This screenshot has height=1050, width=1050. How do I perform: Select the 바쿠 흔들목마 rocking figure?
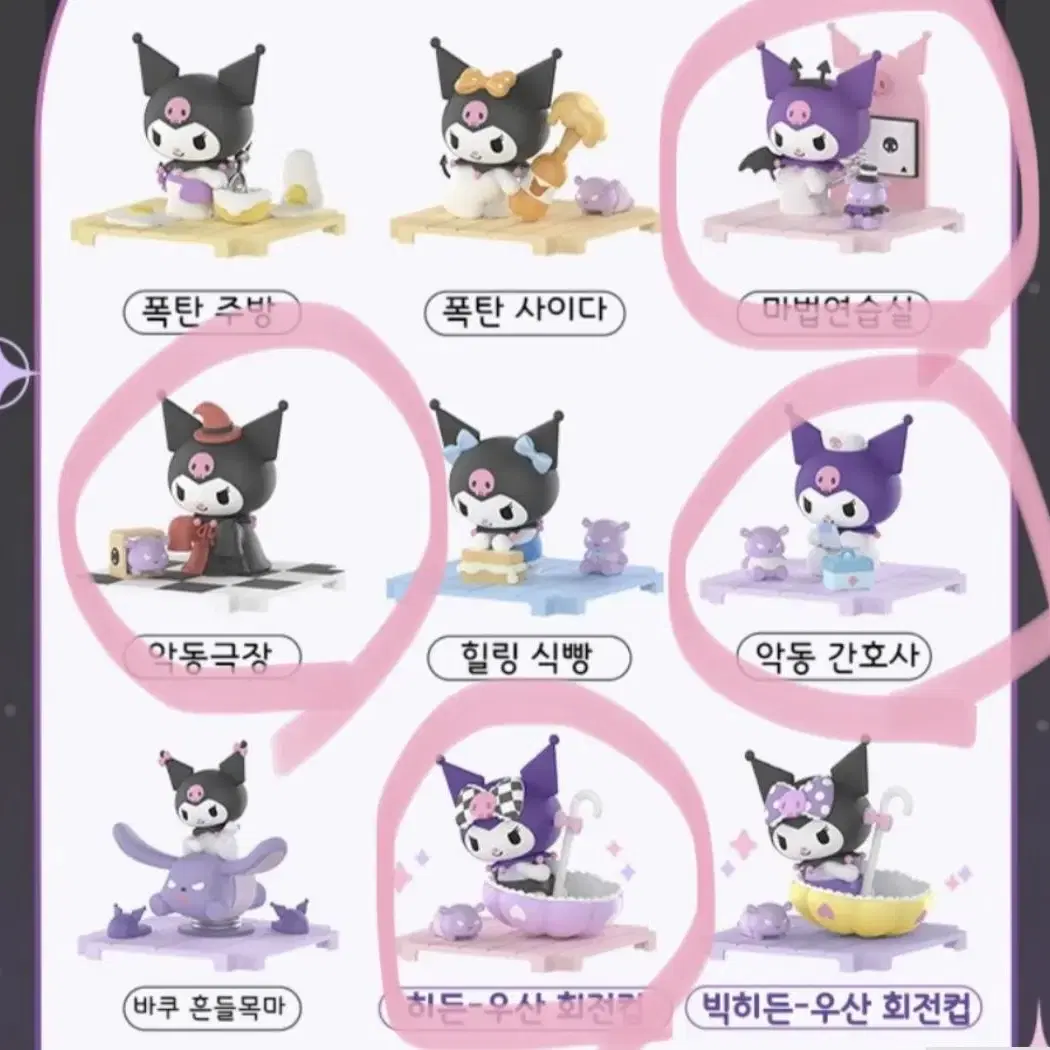(208, 858)
